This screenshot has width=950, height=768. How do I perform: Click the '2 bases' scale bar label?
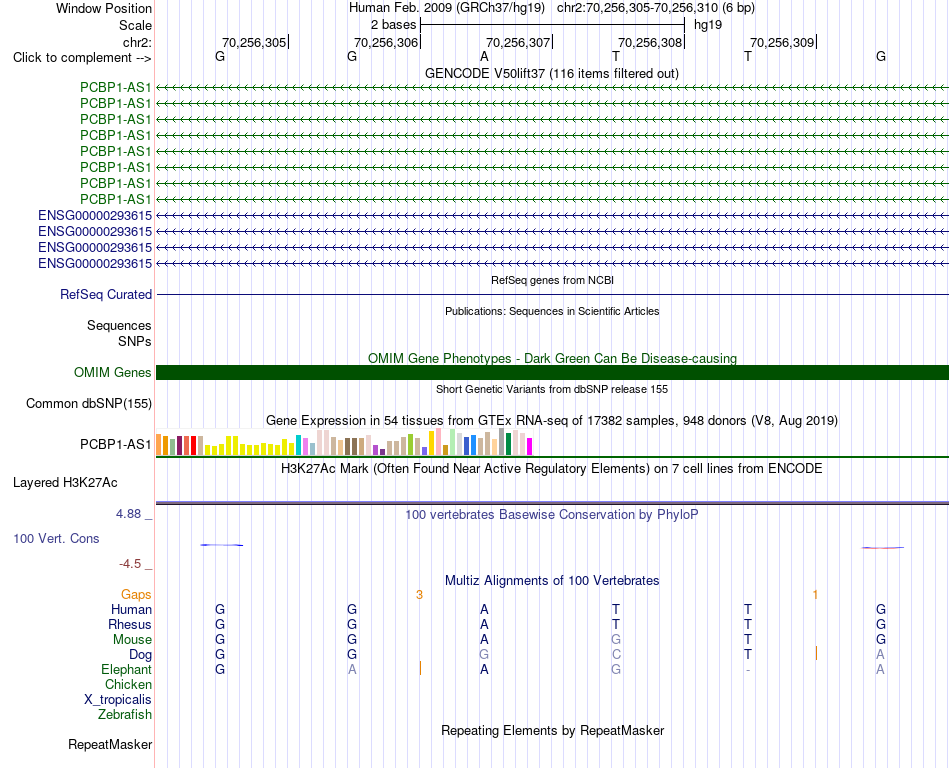point(393,25)
